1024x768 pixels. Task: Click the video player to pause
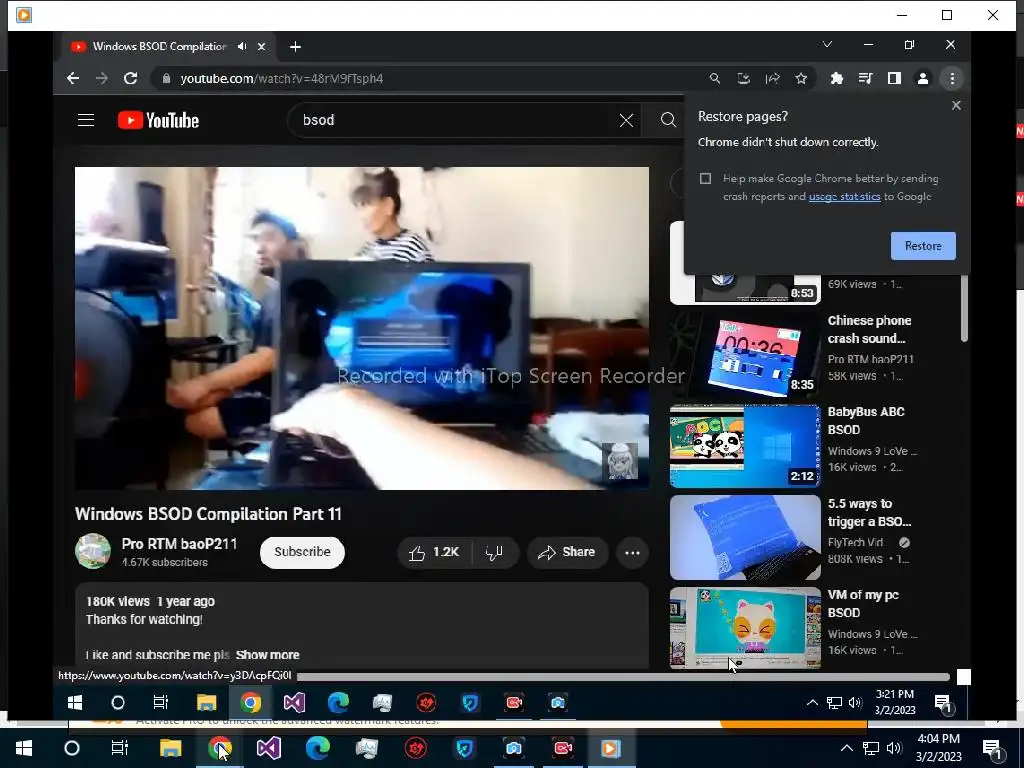[x=362, y=328]
